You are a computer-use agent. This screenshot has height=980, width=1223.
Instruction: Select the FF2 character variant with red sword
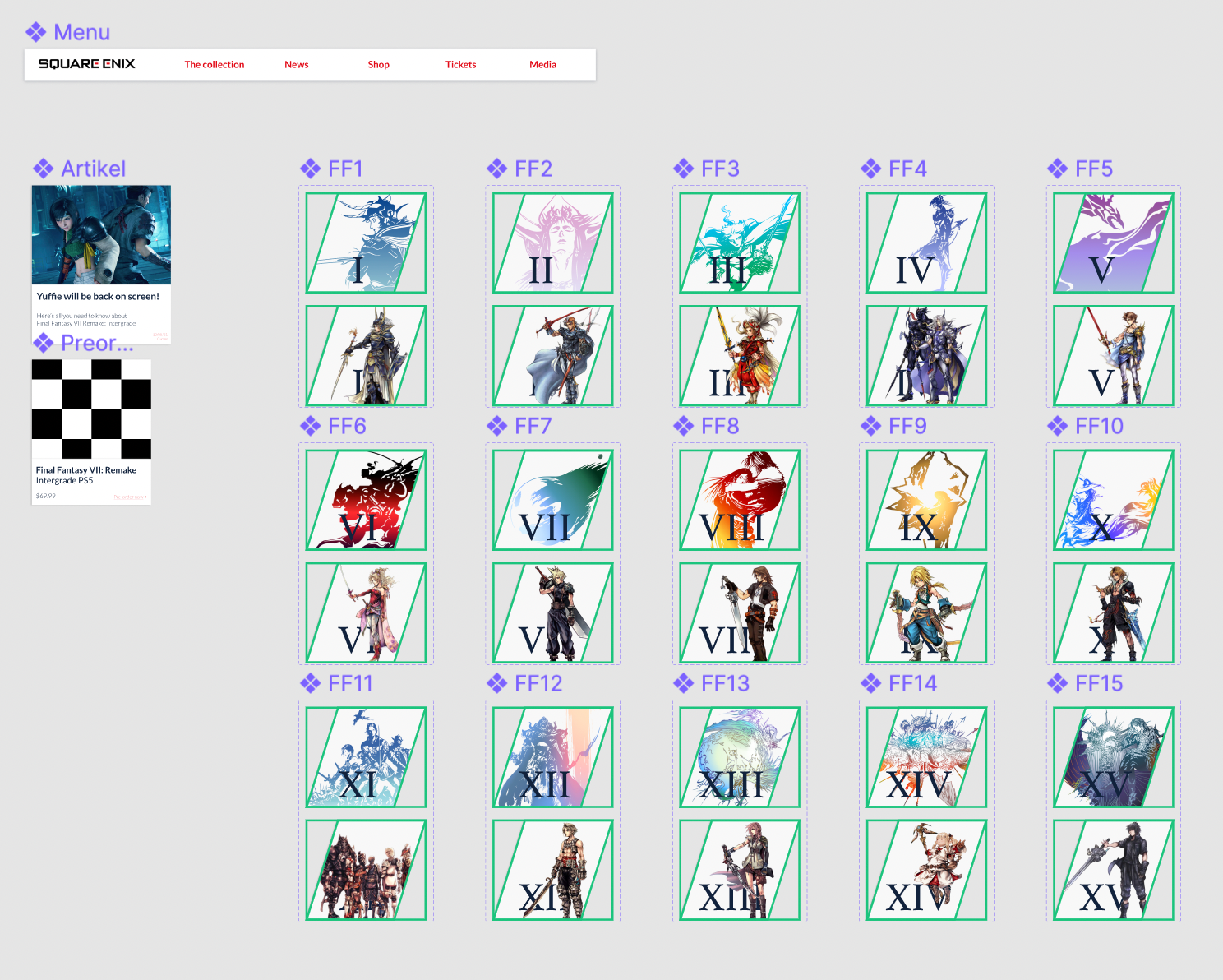click(552, 355)
